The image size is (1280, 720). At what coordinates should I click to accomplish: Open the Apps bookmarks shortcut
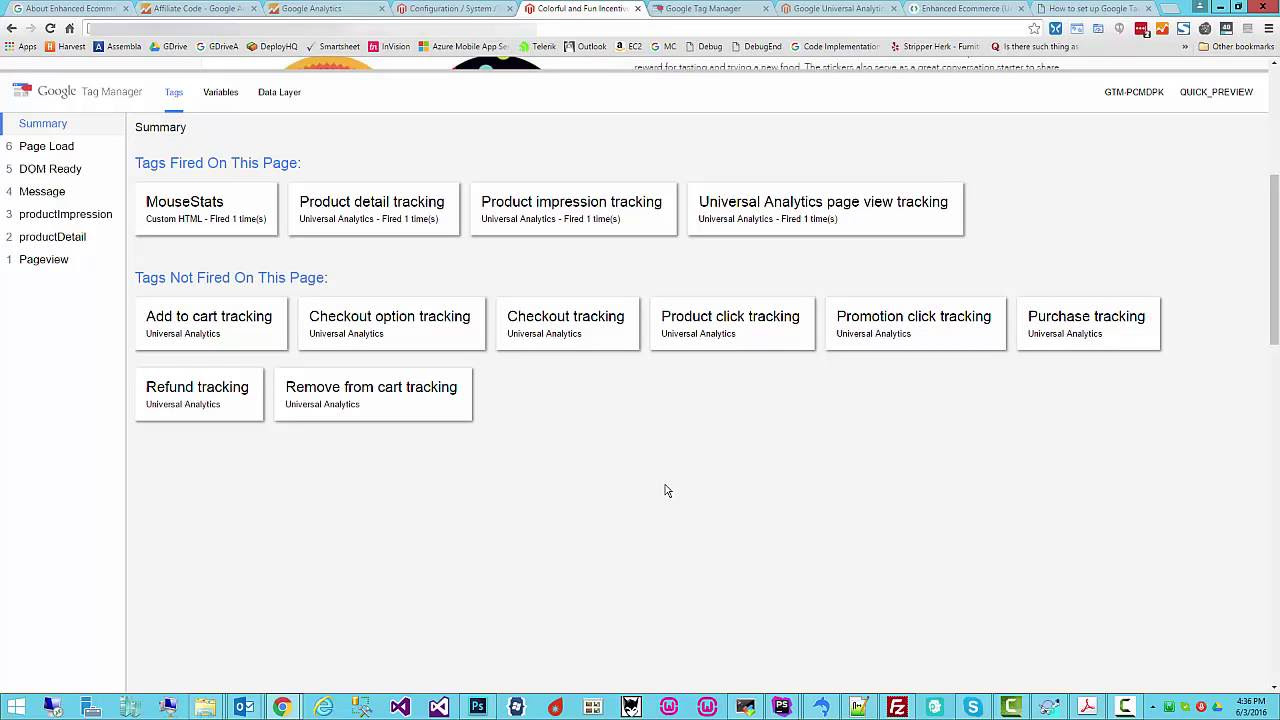(21, 46)
